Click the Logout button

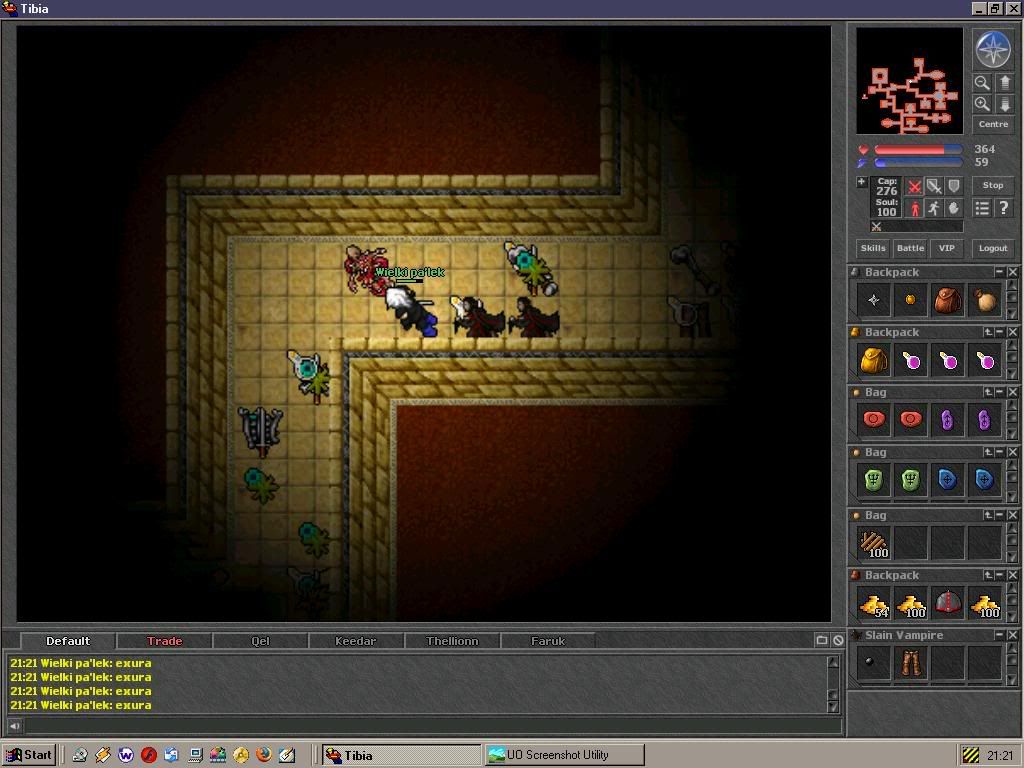click(x=993, y=248)
